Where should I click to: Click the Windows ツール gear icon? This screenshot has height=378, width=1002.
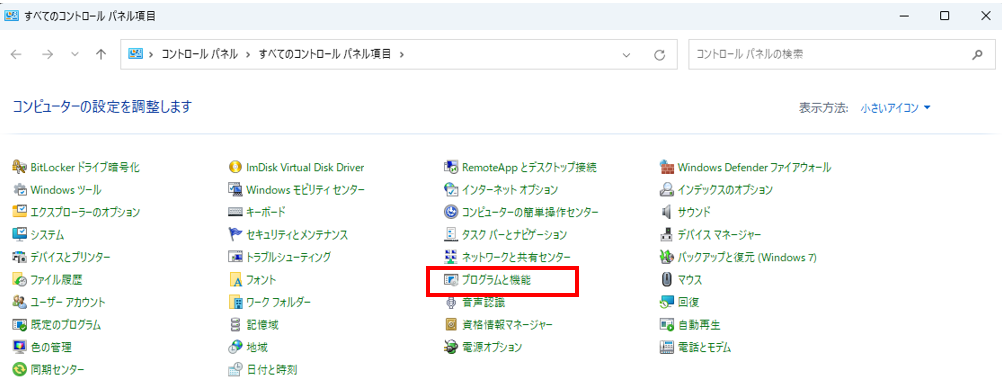coord(19,190)
